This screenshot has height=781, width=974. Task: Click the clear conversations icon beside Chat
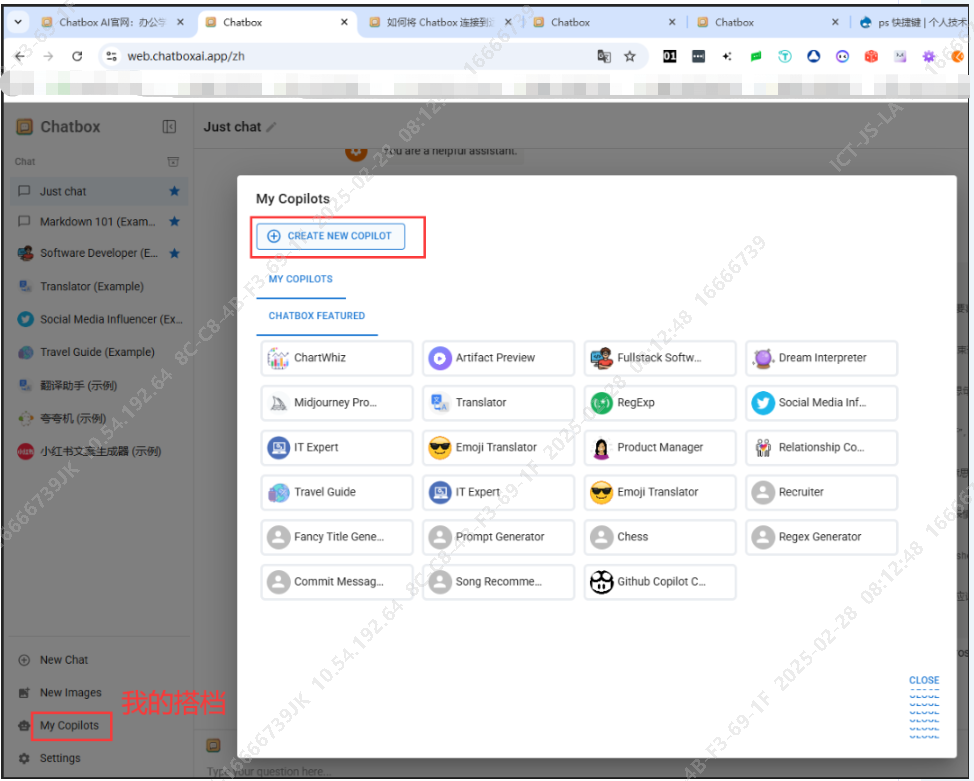pyautogui.click(x=173, y=162)
